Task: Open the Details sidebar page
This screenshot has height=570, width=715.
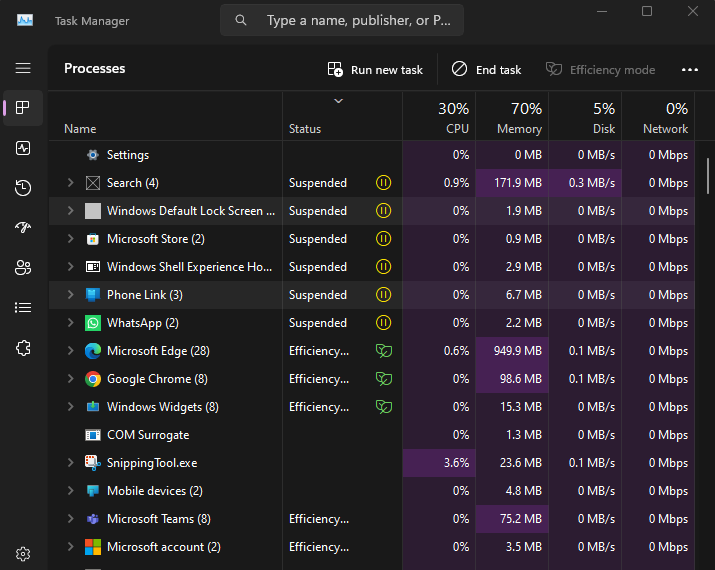Action: pos(23,308)
